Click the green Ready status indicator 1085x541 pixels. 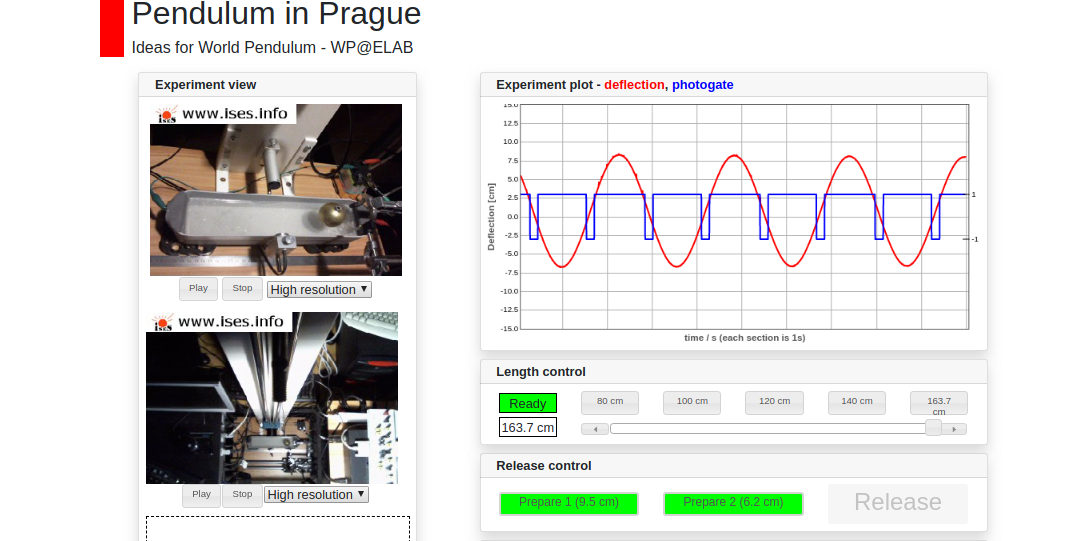pos(528,403)
